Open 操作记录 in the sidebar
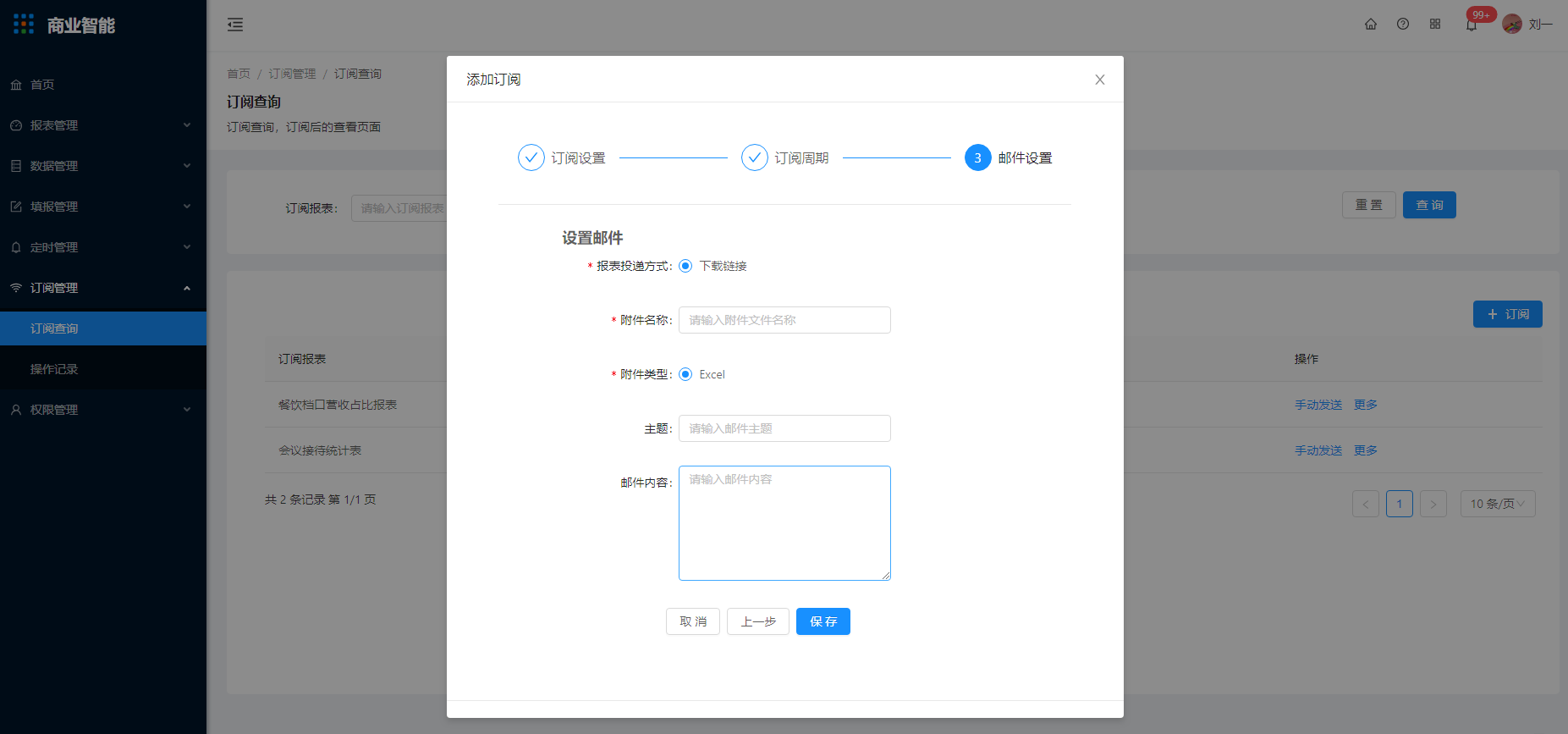Viewport: 1568px width, 734px height. (x=103, y=369)
